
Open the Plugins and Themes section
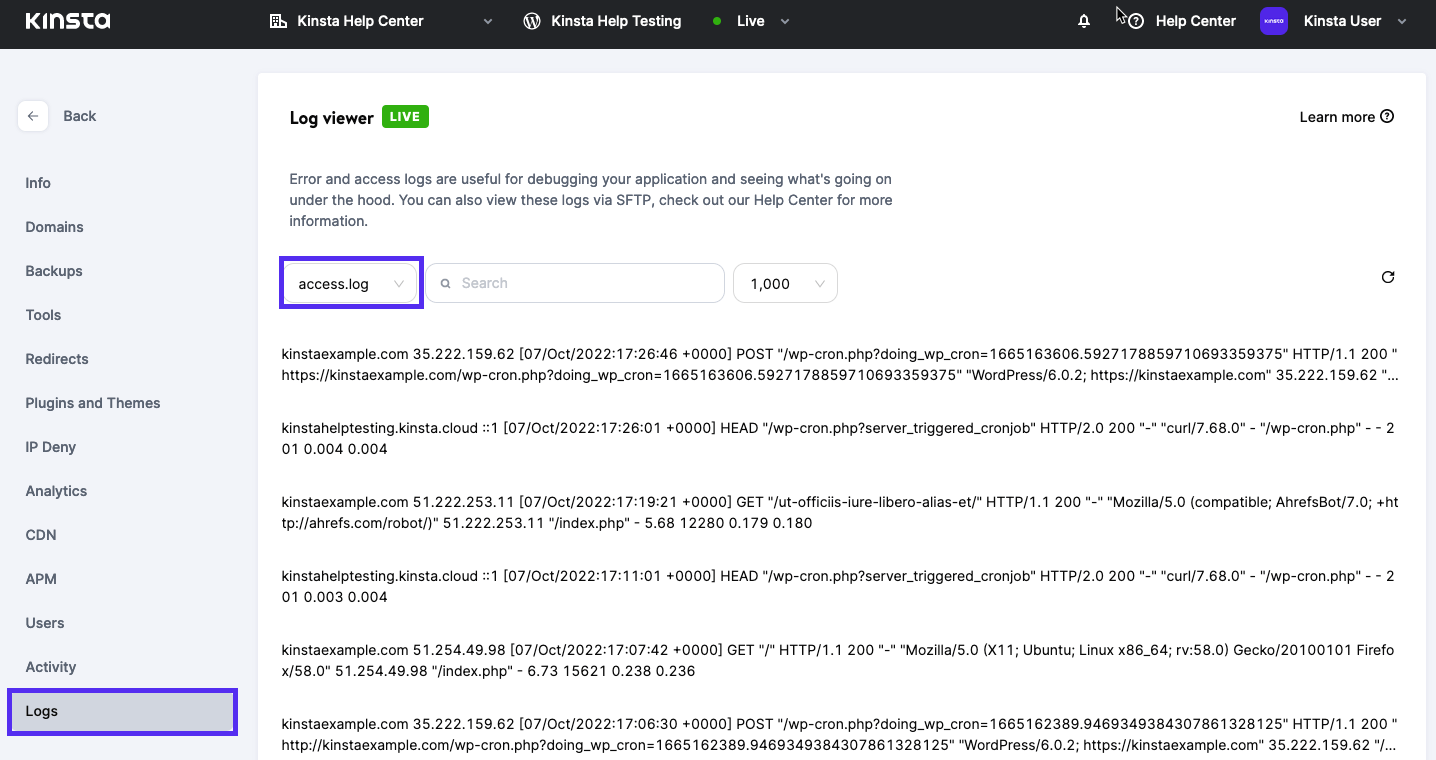pos(92,403)
